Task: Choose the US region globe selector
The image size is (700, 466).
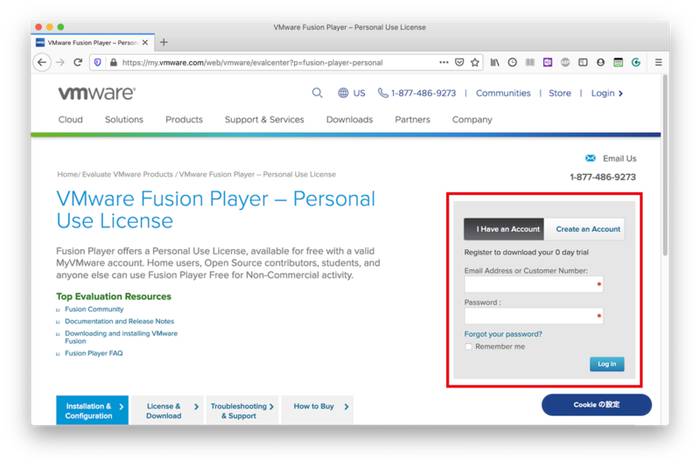Action: coord(351,93)
